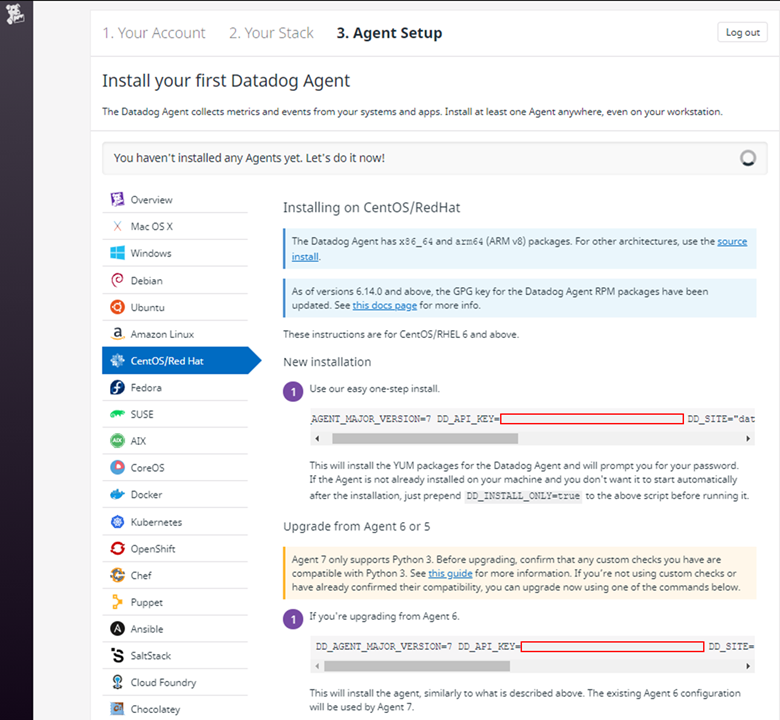Click the loading spinner in the status banner
Image resolution: width=780 pixels, height=720 pixels.
[x=748, y=158]
